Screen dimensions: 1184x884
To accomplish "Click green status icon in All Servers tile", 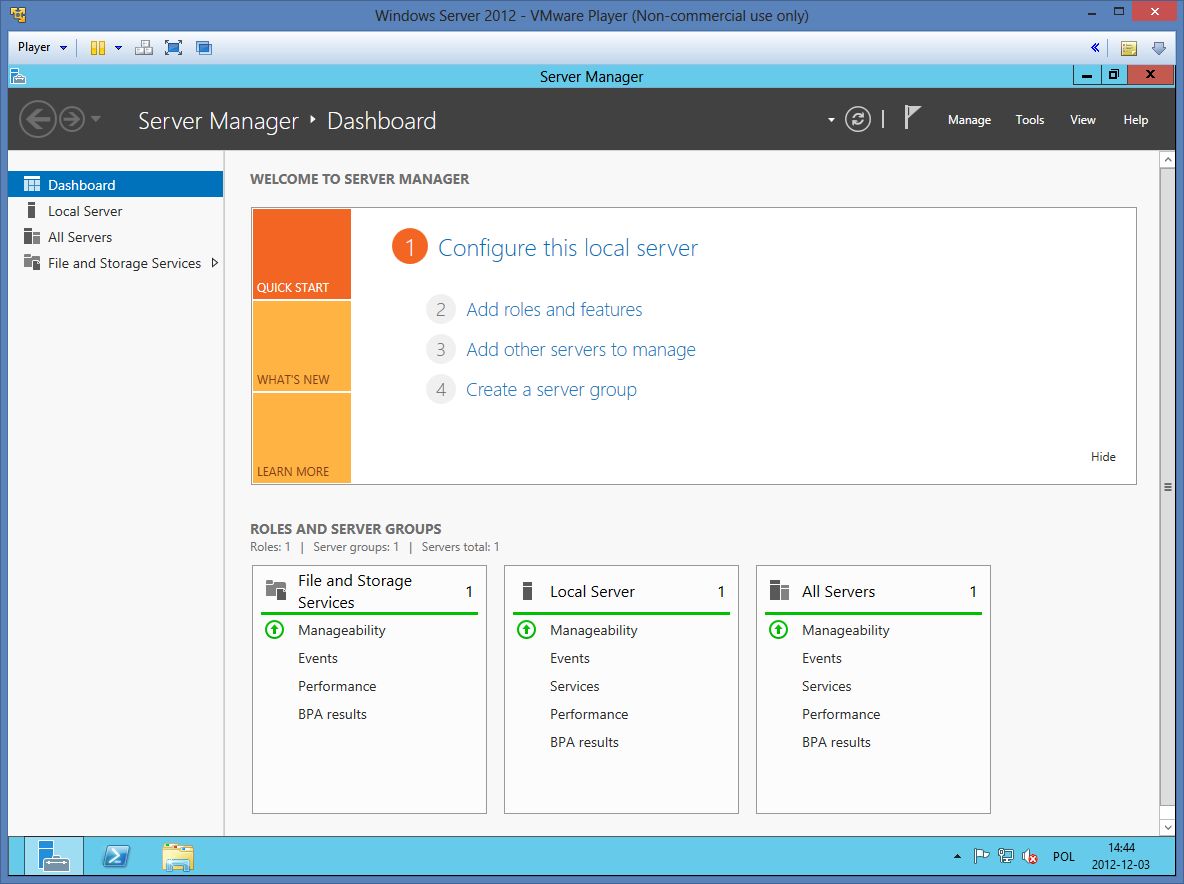I will (779, 630).
